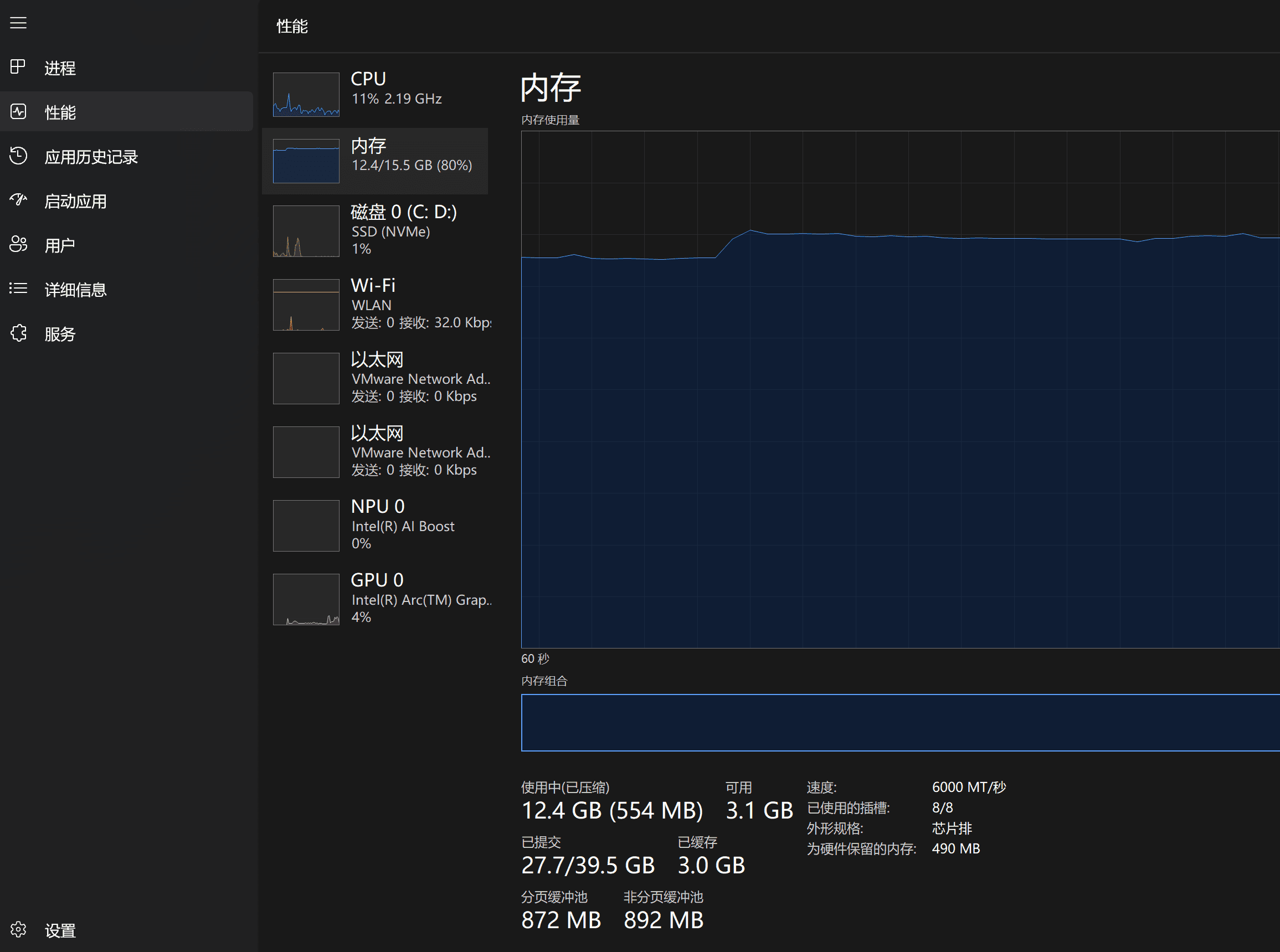Click the 详细信息 list icon
The height and width of the screenshot is (952, 1280).
point(18,289)
